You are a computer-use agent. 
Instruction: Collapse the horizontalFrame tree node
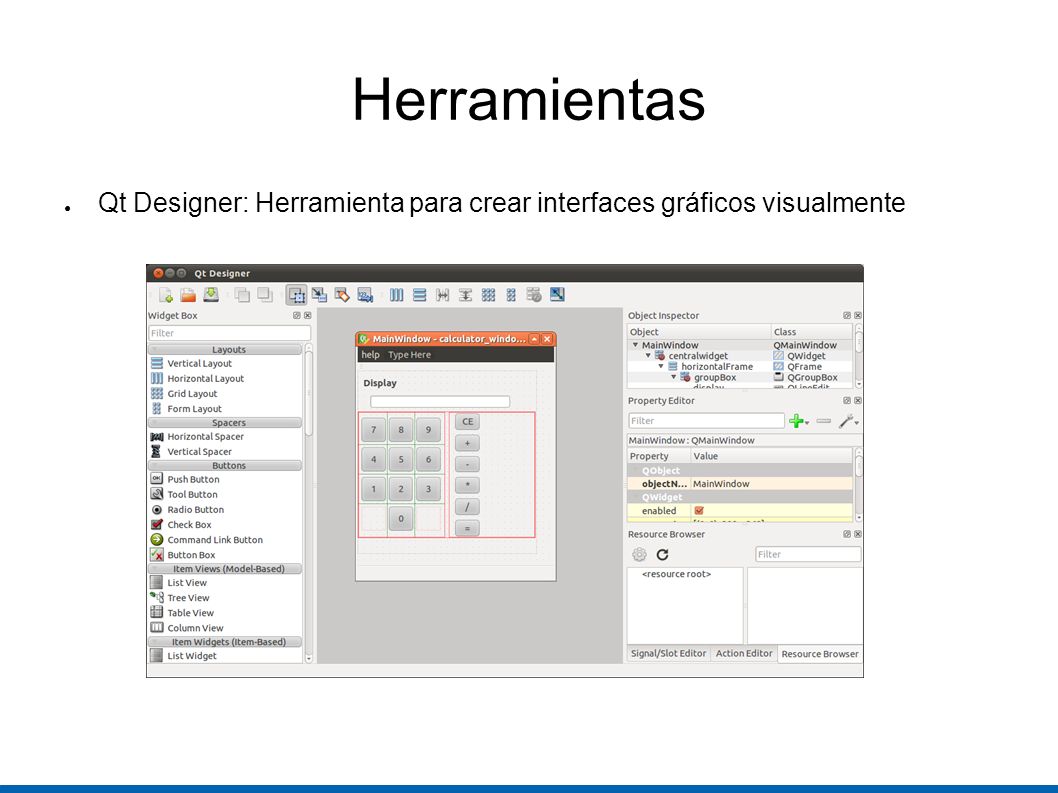(x=661, y=366)
